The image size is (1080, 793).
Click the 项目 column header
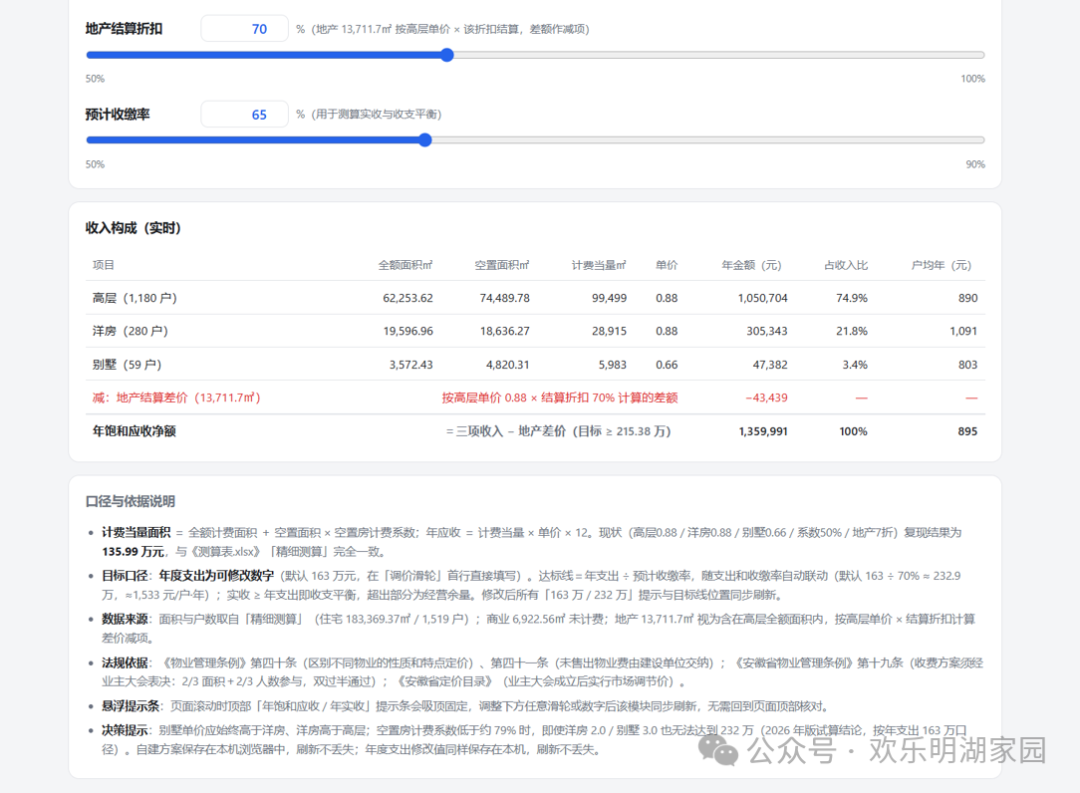point(103,265)
